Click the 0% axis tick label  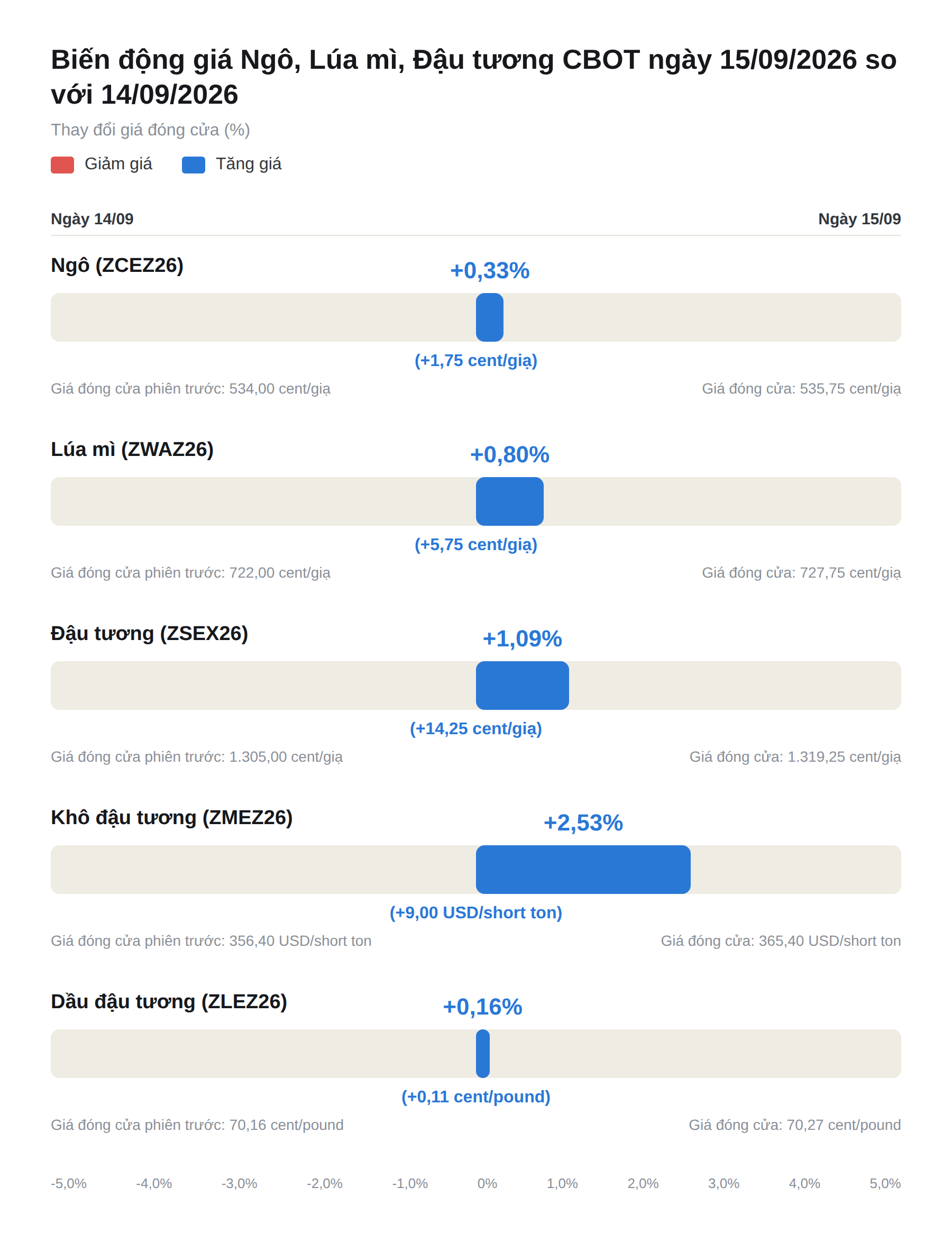487,1184
